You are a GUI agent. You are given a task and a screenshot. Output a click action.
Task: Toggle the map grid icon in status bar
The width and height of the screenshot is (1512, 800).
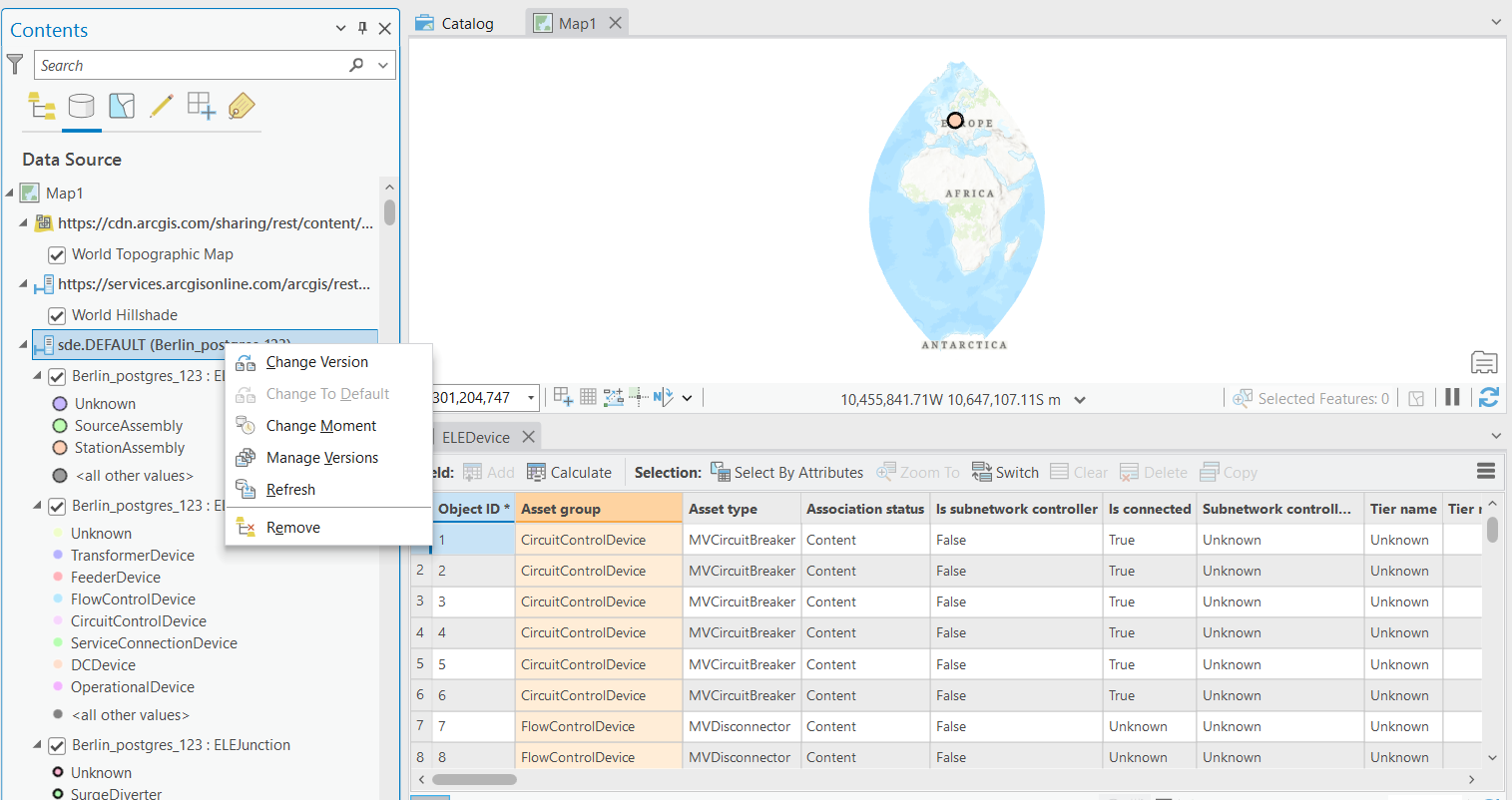pos(588,397)
